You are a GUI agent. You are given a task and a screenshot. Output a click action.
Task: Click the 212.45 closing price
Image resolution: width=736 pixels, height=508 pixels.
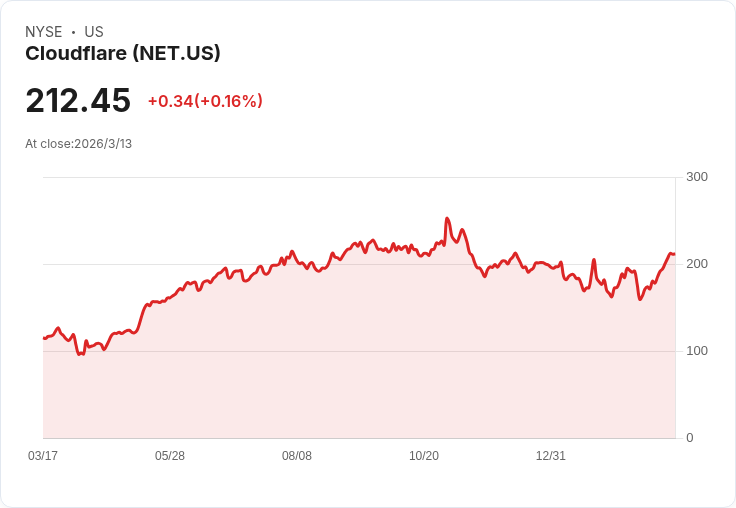(x=78, y=101)
